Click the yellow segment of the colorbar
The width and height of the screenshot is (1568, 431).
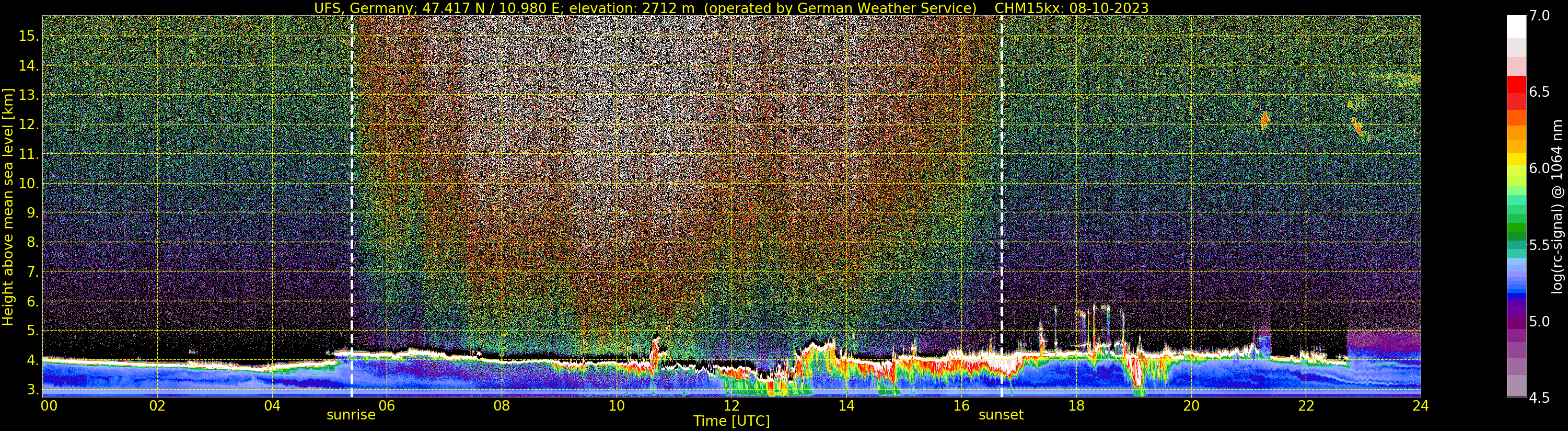[1516, 160]
